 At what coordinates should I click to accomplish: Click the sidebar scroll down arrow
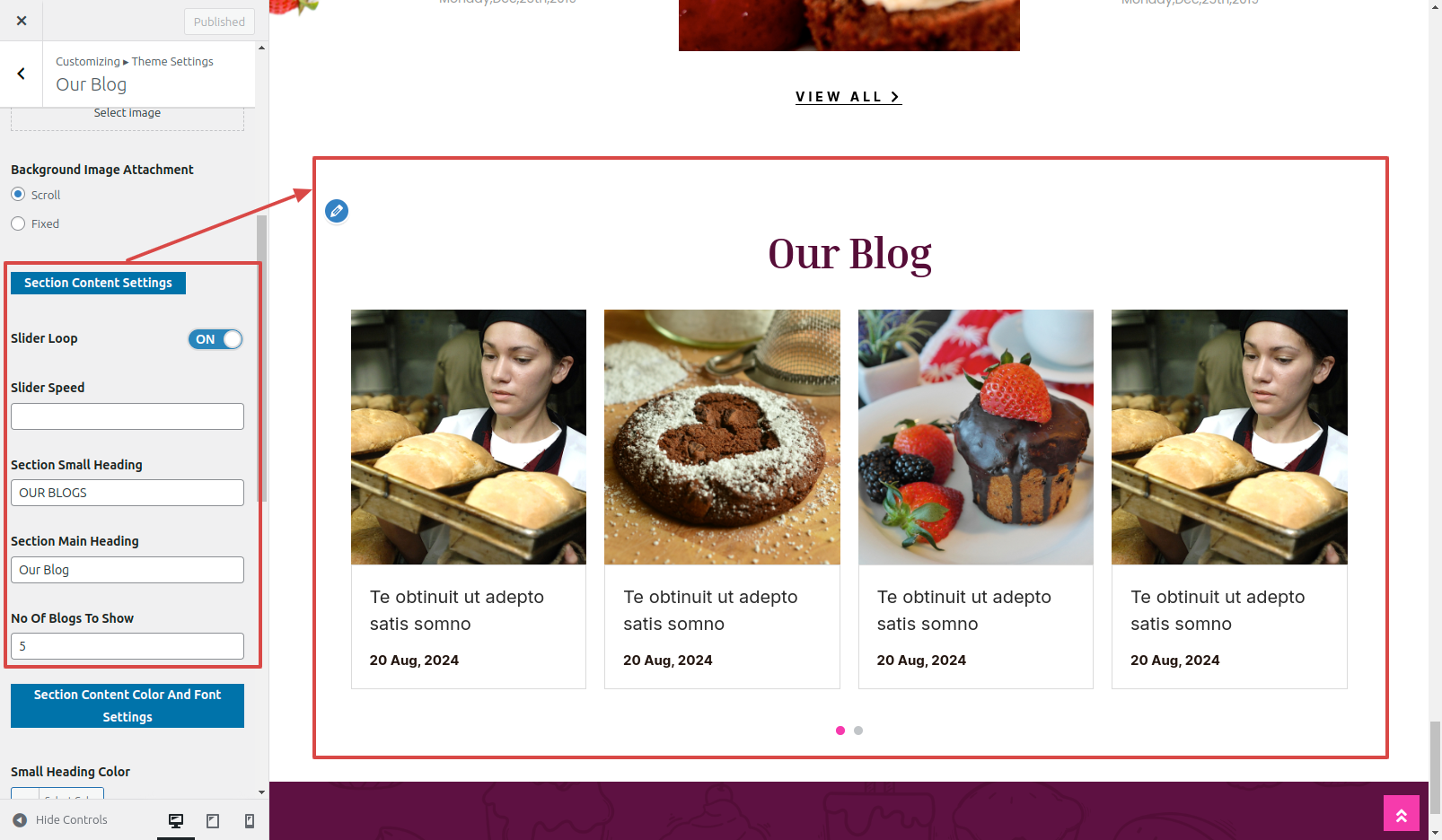[x=261, y=792]
